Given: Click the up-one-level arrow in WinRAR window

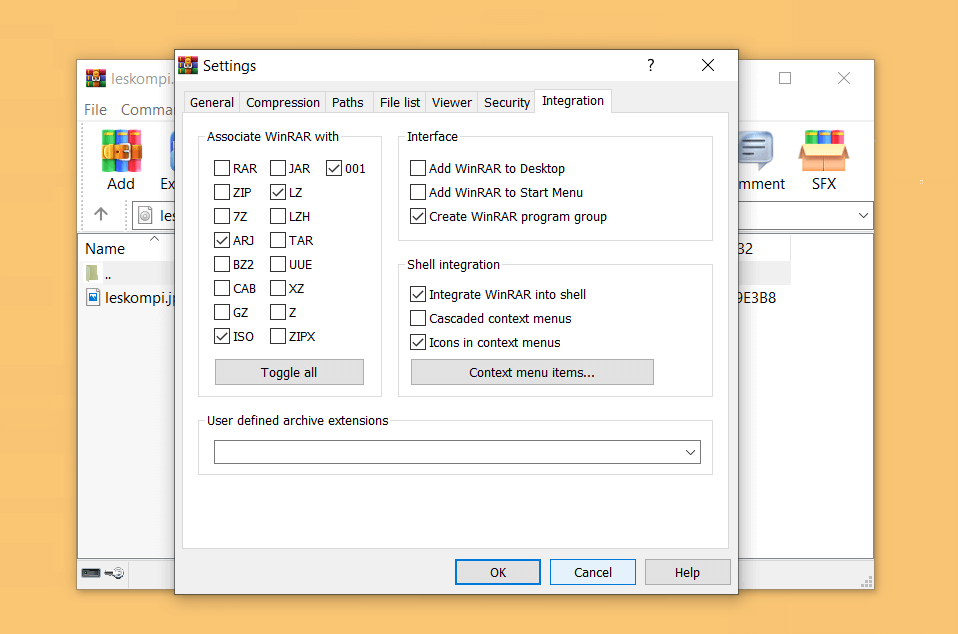Looking at the screenshot, I should pyautogui.click(x=101, y=214).
